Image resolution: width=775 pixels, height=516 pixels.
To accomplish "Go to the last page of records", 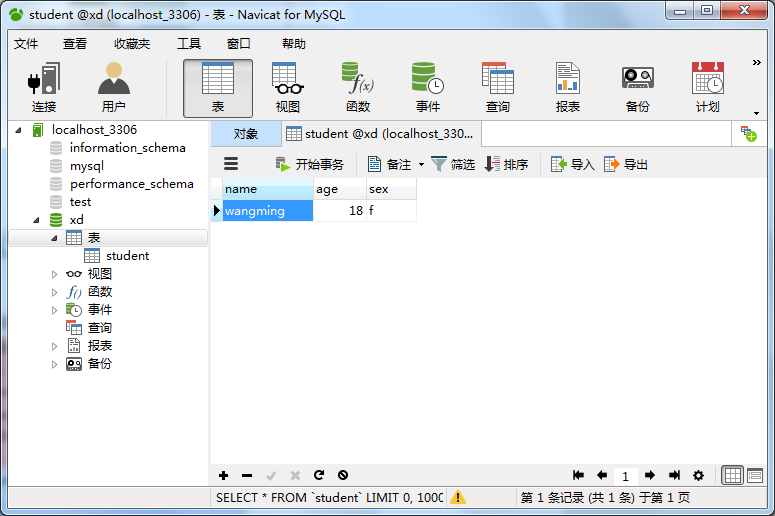I will (674, 475).
